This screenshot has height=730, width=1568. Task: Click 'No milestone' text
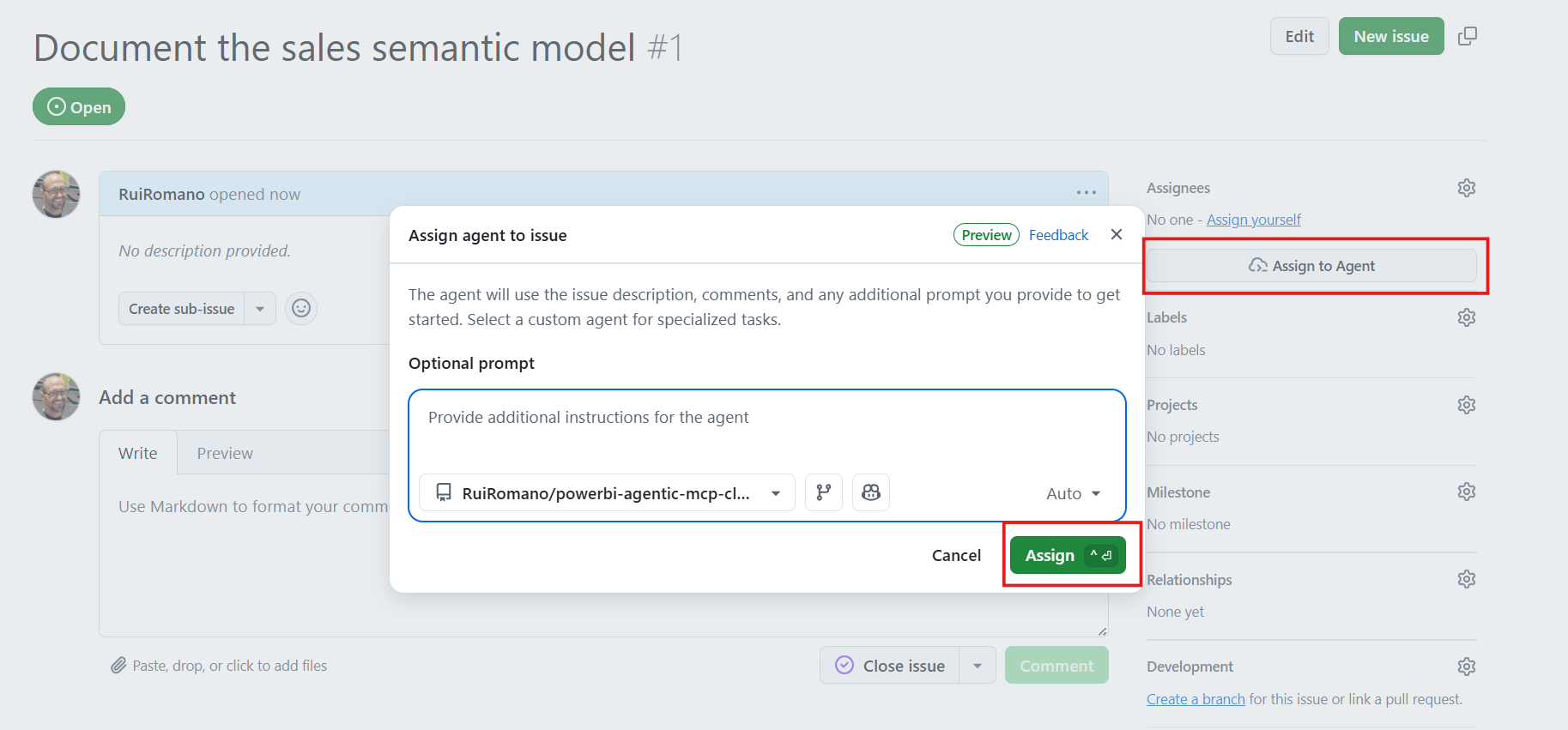click(x=1189, y=524)
